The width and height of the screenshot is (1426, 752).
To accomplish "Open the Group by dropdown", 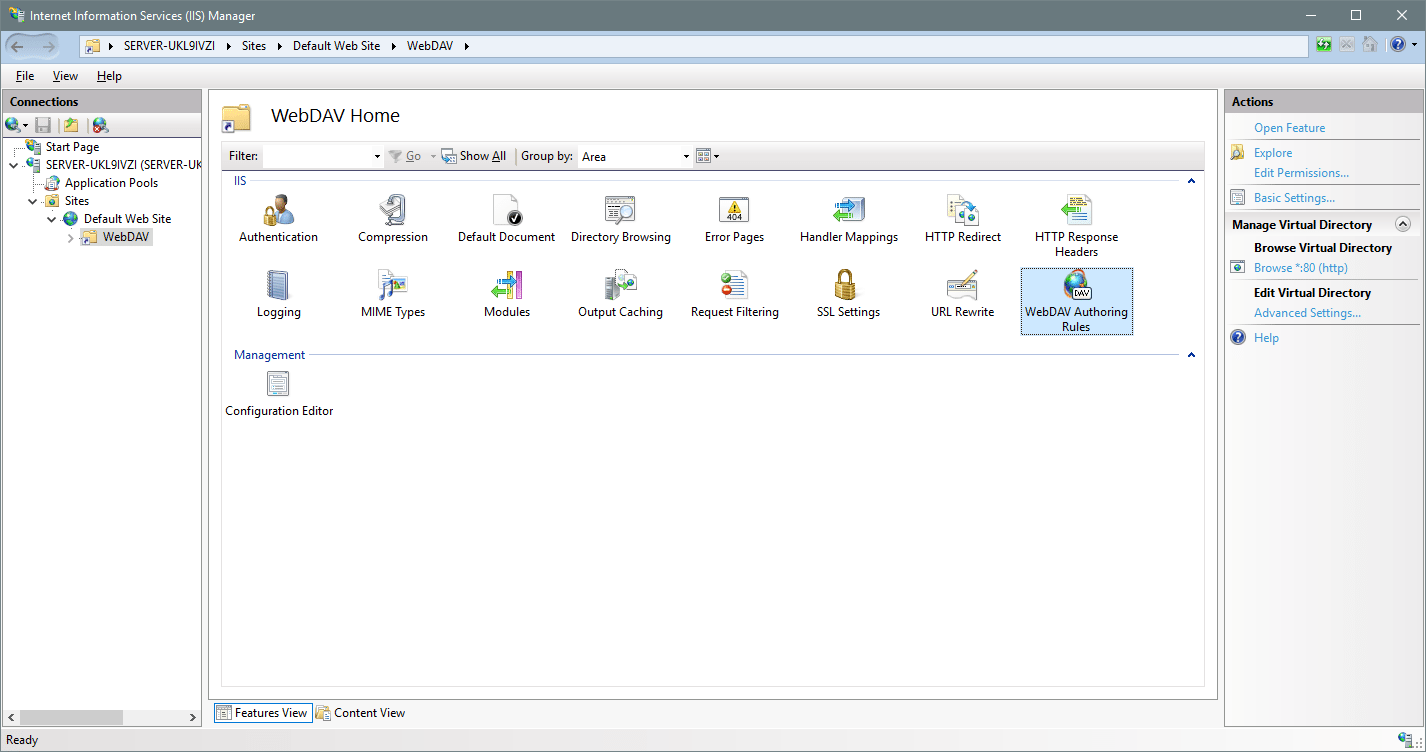I will (686, 157).
